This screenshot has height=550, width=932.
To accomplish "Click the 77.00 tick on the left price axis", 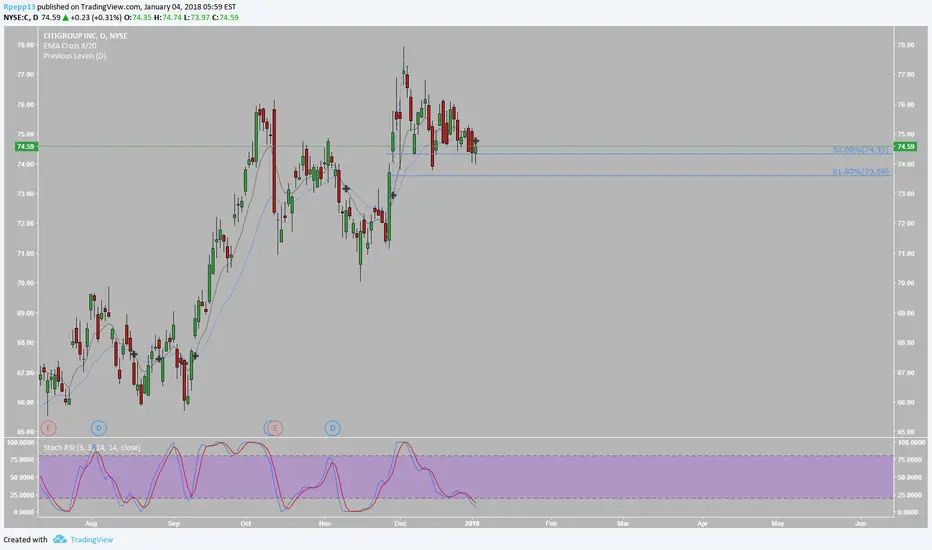I will [26, 74].
